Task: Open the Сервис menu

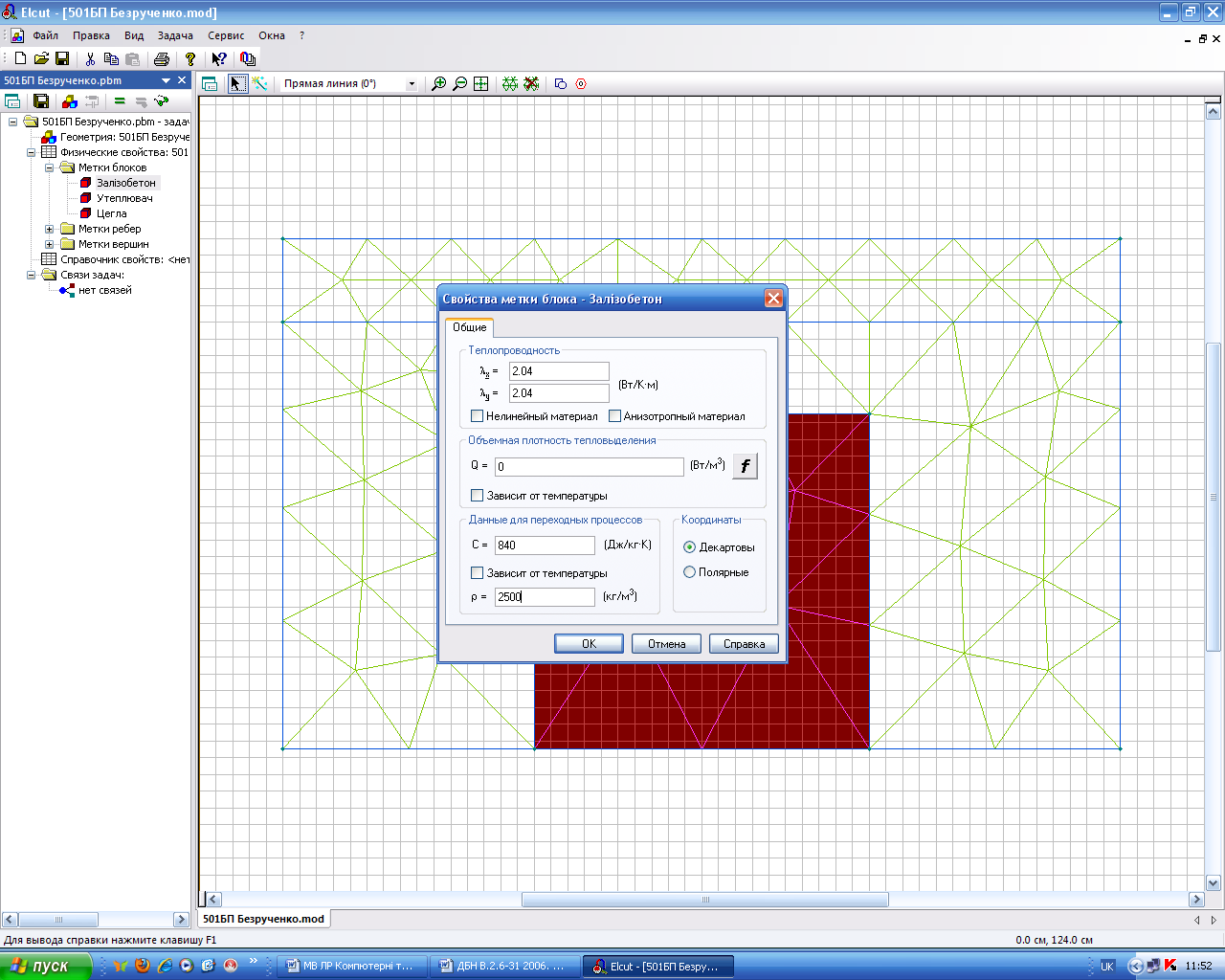Action: [x=226, y=35]
